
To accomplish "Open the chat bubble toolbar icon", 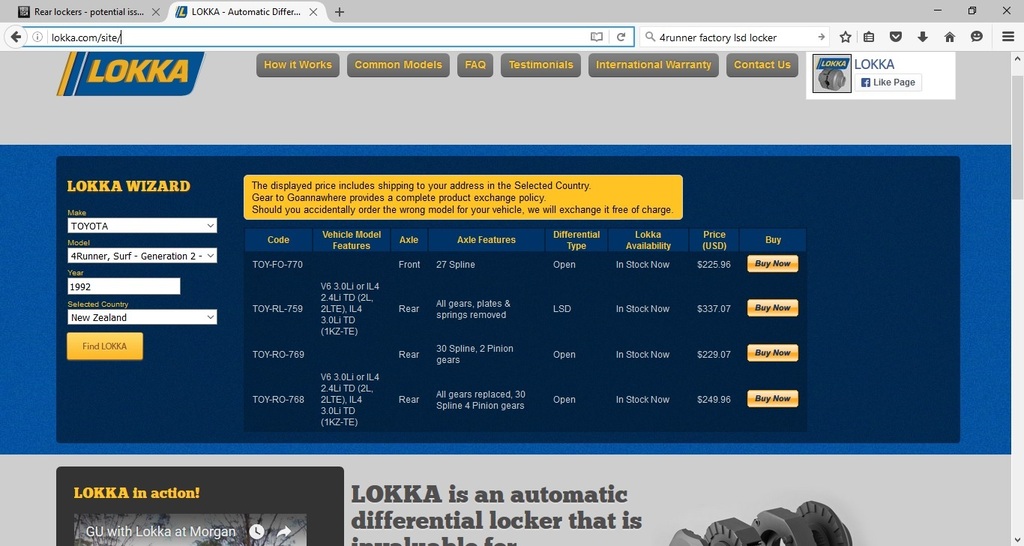I will click(x=976, y=37).
